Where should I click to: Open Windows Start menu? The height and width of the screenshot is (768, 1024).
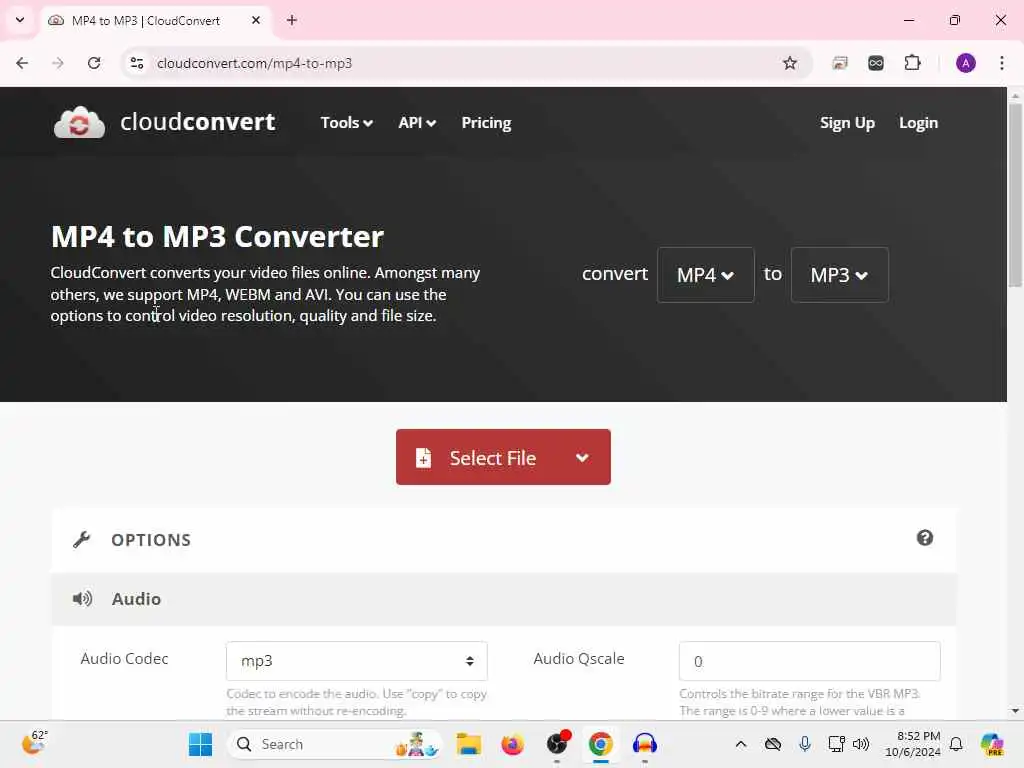[200, 744]
